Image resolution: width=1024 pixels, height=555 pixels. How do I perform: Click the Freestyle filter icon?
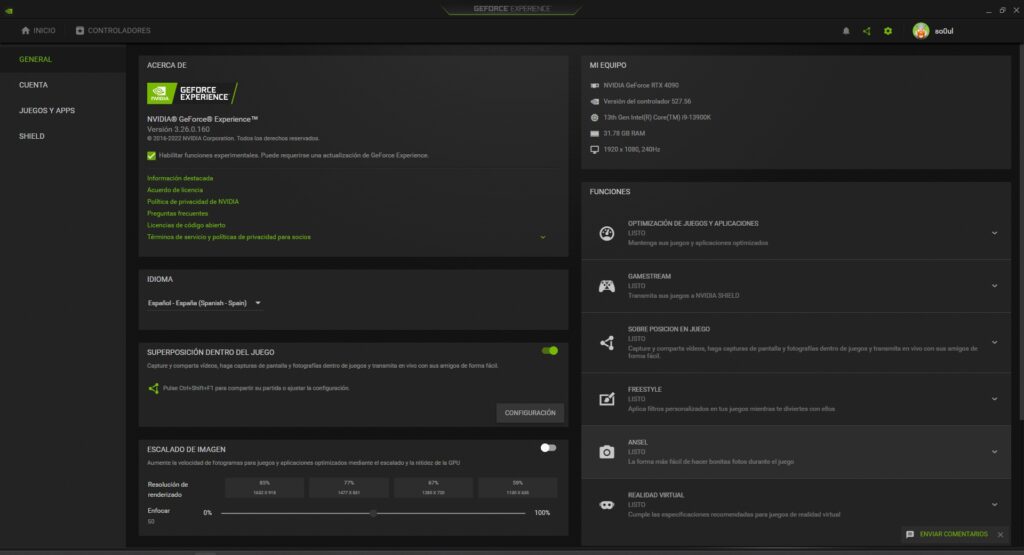click(606, 399)
